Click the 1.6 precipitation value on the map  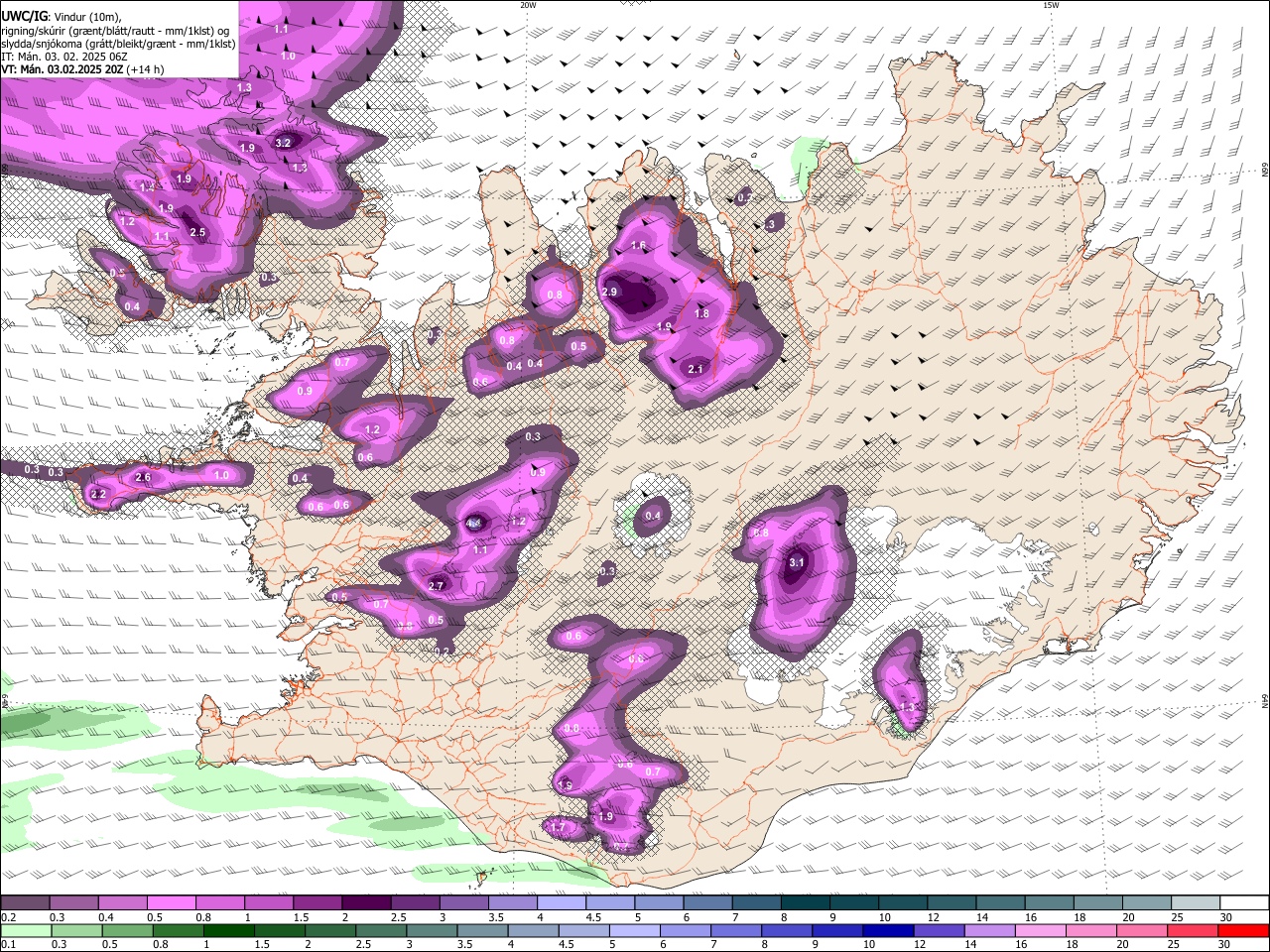639,245
